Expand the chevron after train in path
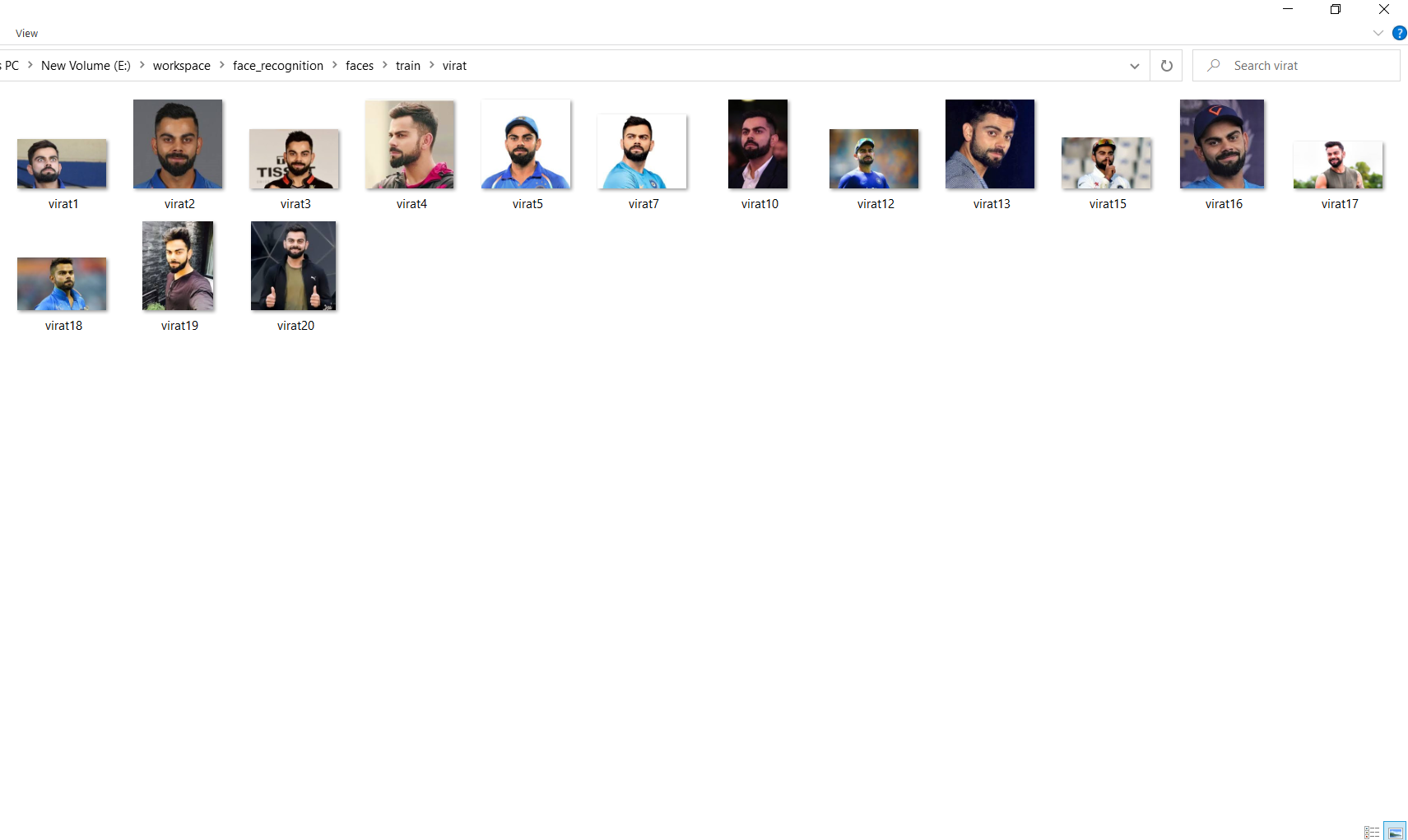 click(x=432, y=65)
